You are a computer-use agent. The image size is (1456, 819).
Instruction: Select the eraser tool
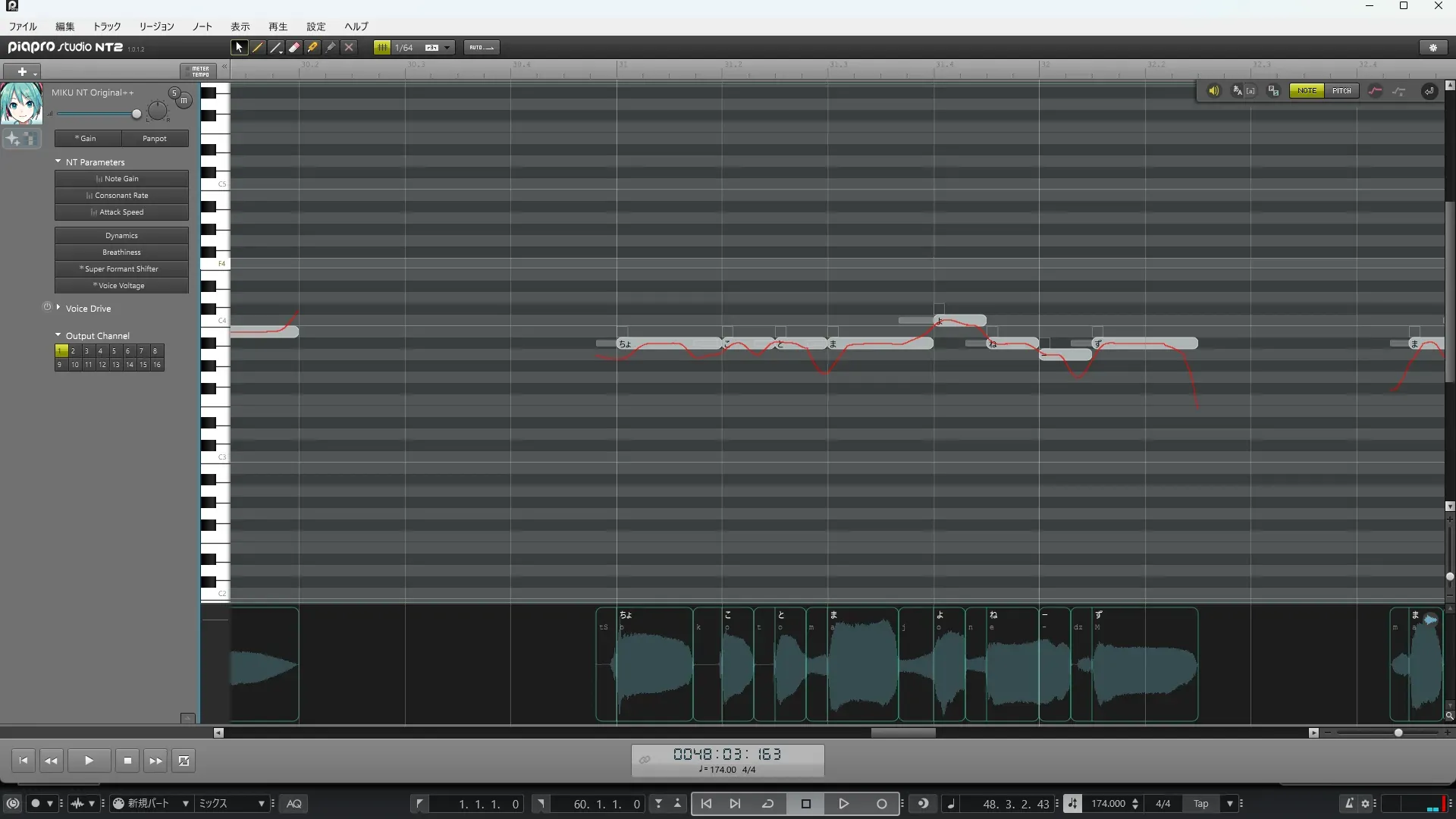coord(294,47)
